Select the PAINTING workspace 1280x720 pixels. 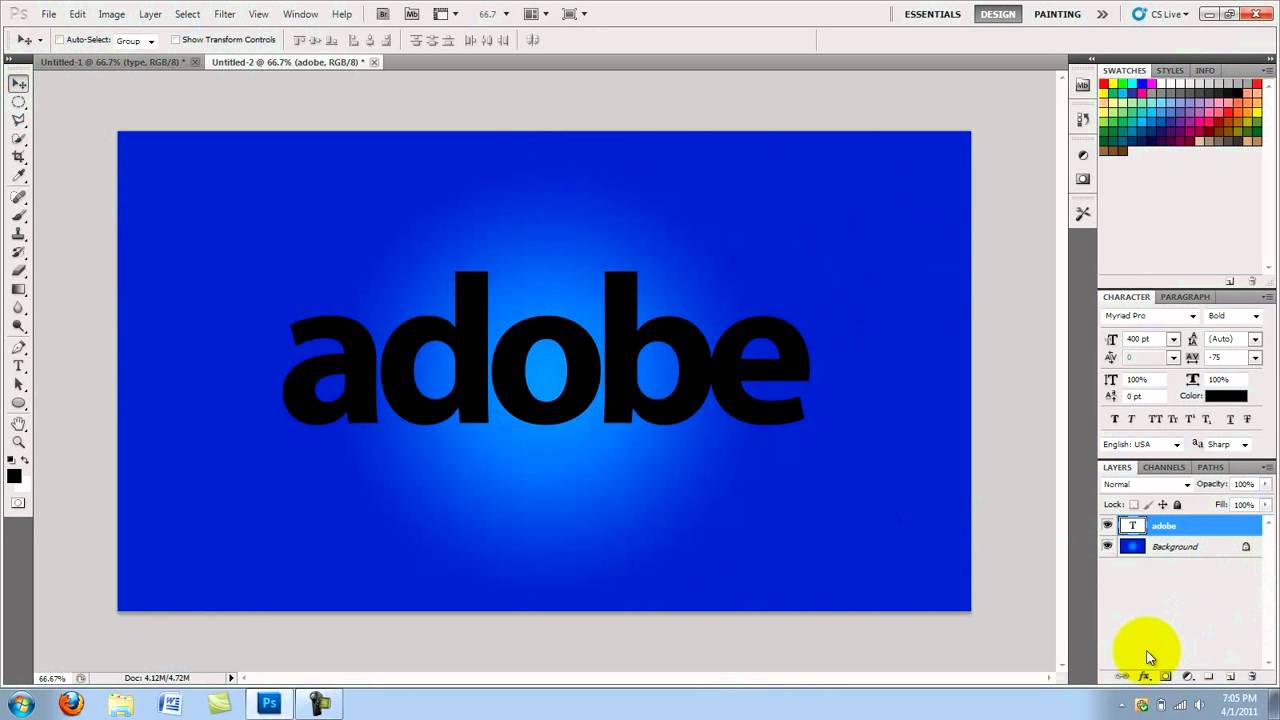[x=1057, y=14]
